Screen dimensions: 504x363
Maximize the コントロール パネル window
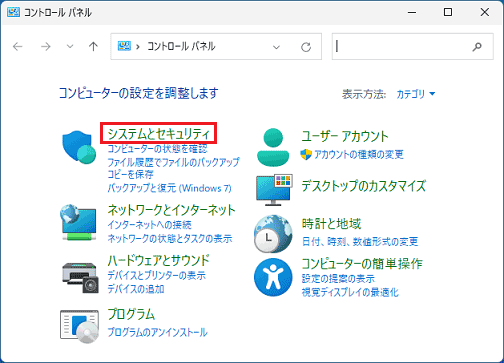pos(448,12)
